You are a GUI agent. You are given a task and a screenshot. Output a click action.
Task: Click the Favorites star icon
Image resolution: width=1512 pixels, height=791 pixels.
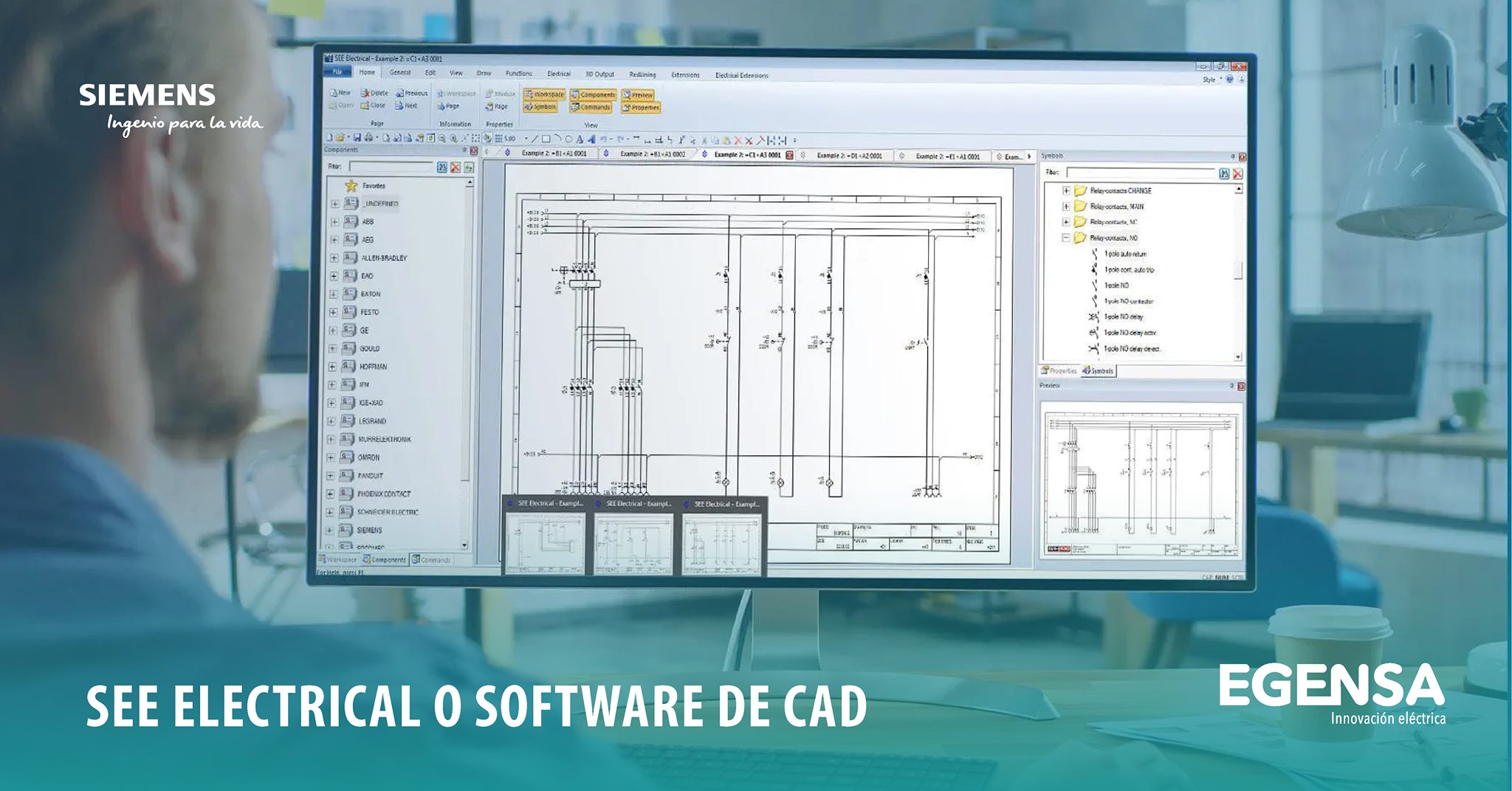[x=351, y=186]
